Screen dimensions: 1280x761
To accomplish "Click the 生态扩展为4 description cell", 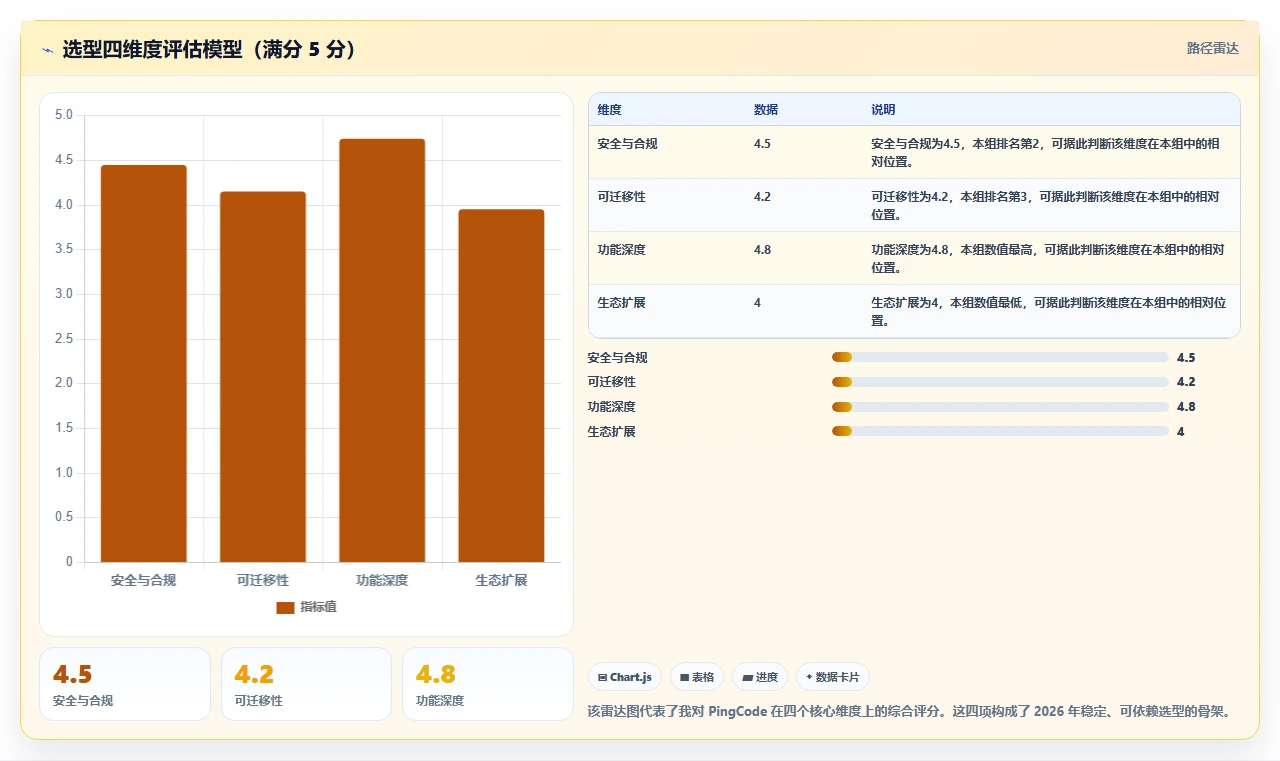I will click(1049, 312).
